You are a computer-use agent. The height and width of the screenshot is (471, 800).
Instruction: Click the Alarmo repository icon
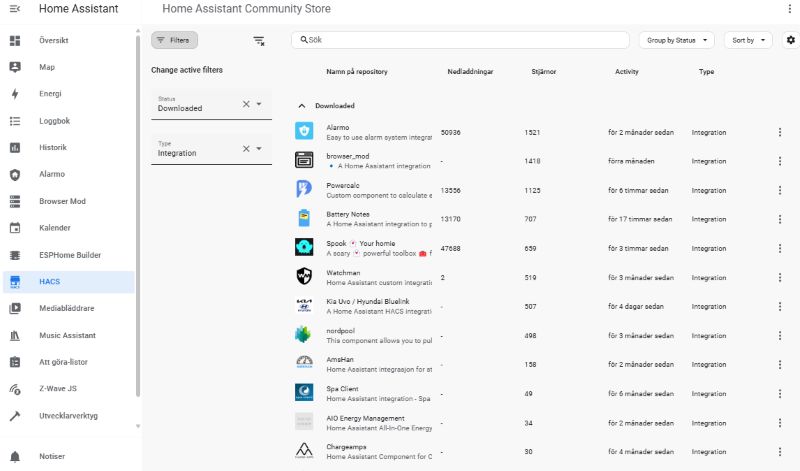pyautogui.click(x=304, y=131)
